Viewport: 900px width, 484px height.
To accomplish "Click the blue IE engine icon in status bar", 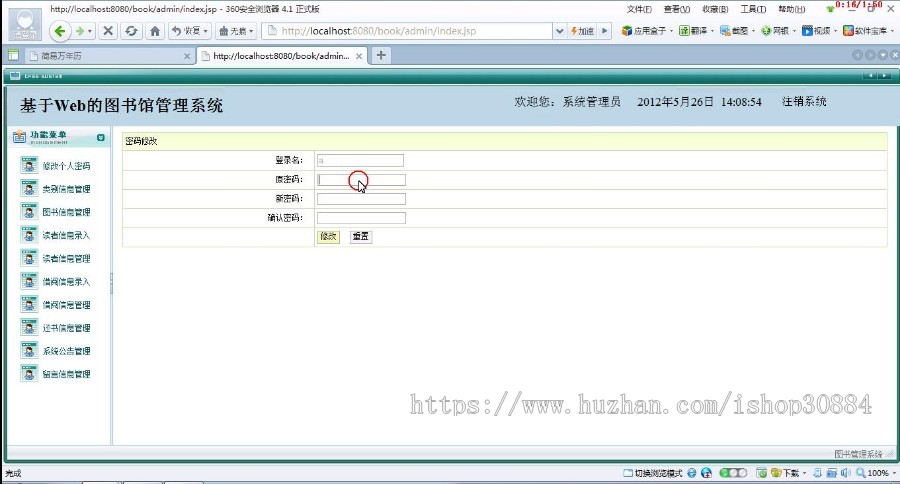I will [692, 473].
